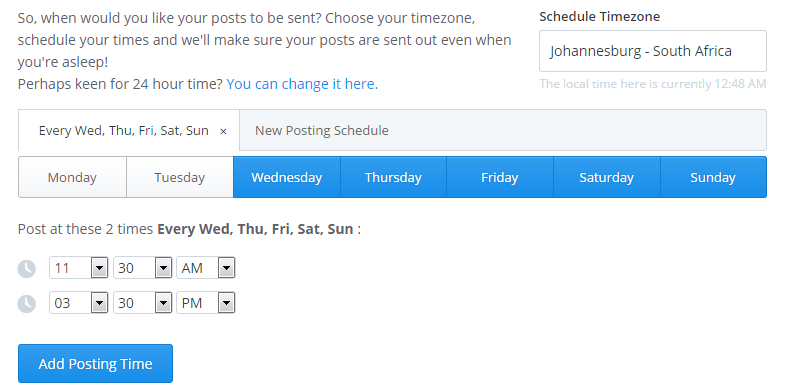Viewport: 787px width, 389px height.
Task: Deselect Thursday from posting days
Action: [393, 177]
